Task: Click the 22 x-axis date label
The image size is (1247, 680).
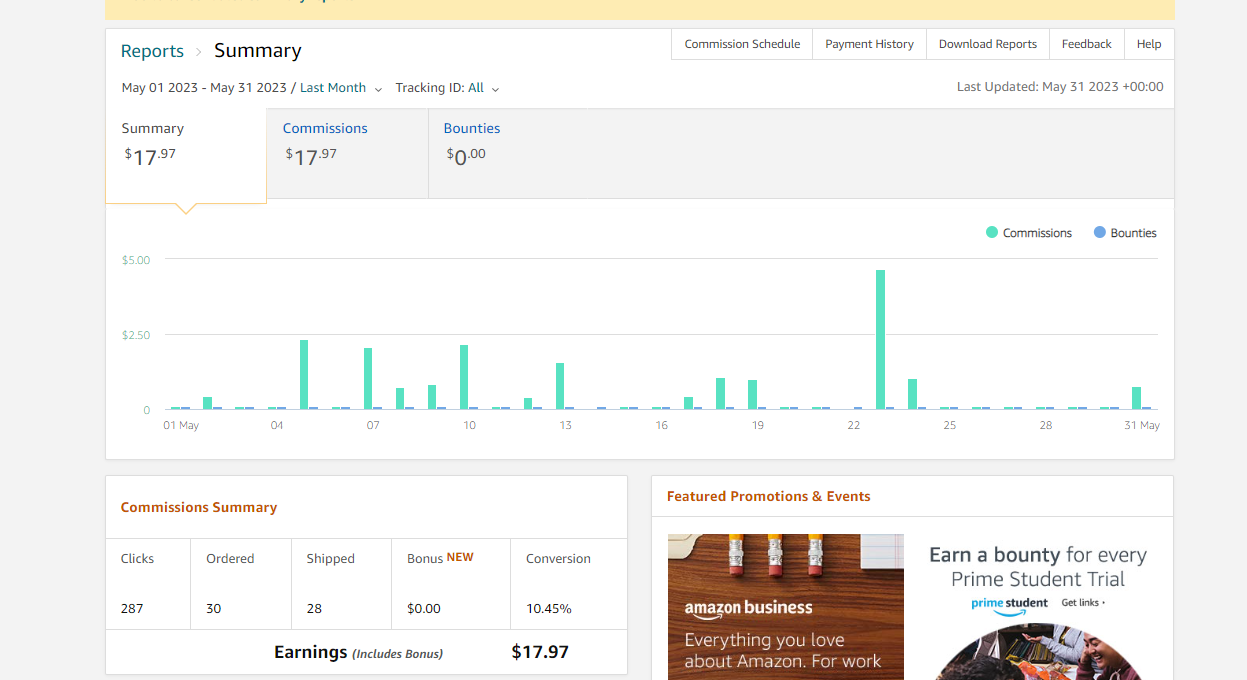Action: (x=853, y=425)
